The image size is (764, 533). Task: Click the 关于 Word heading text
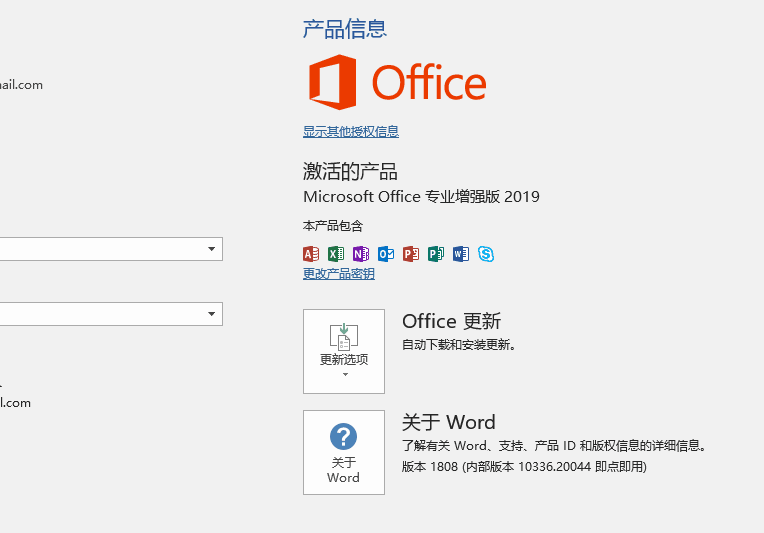click(449, 422)
